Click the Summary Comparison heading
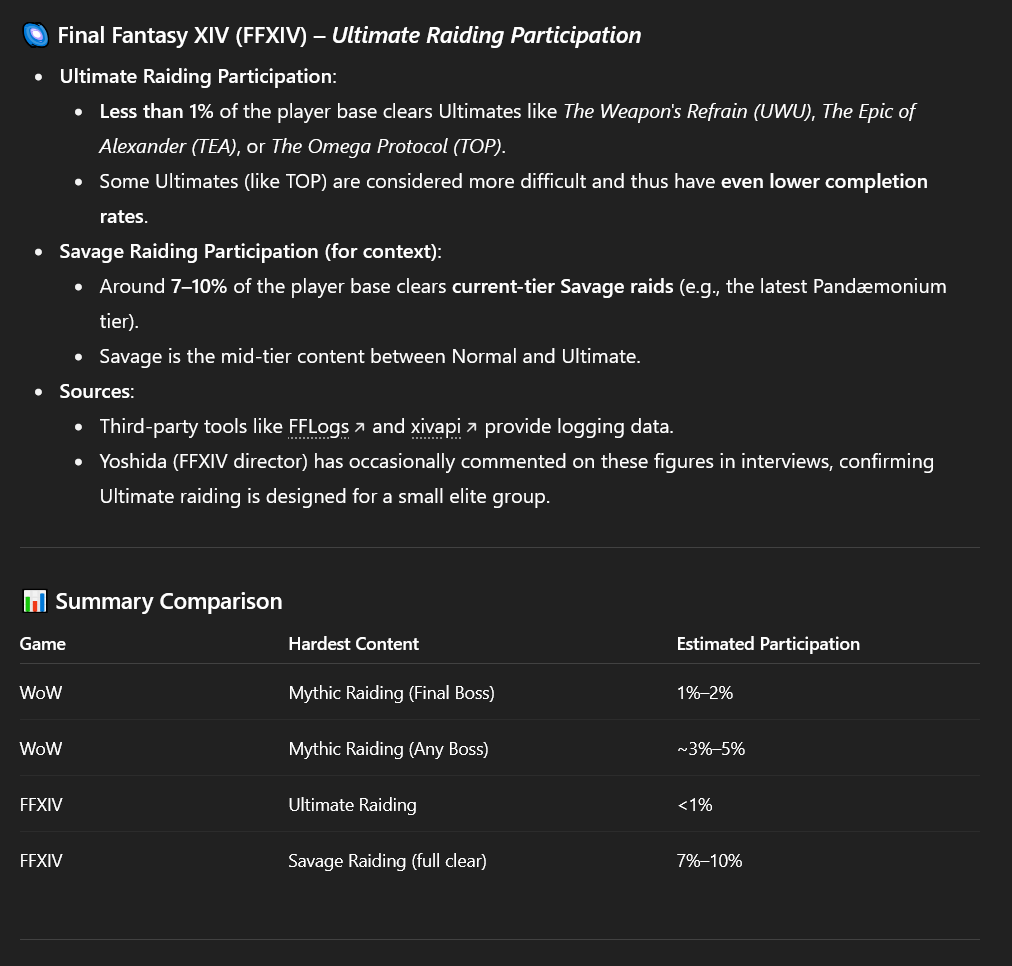1012x966 pixels. coord(168,601)
